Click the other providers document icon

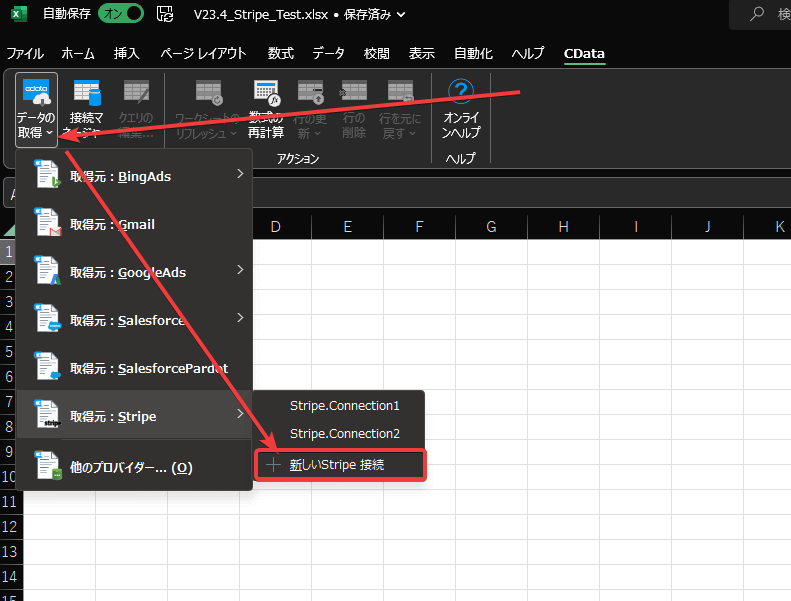tap(47, 465)
